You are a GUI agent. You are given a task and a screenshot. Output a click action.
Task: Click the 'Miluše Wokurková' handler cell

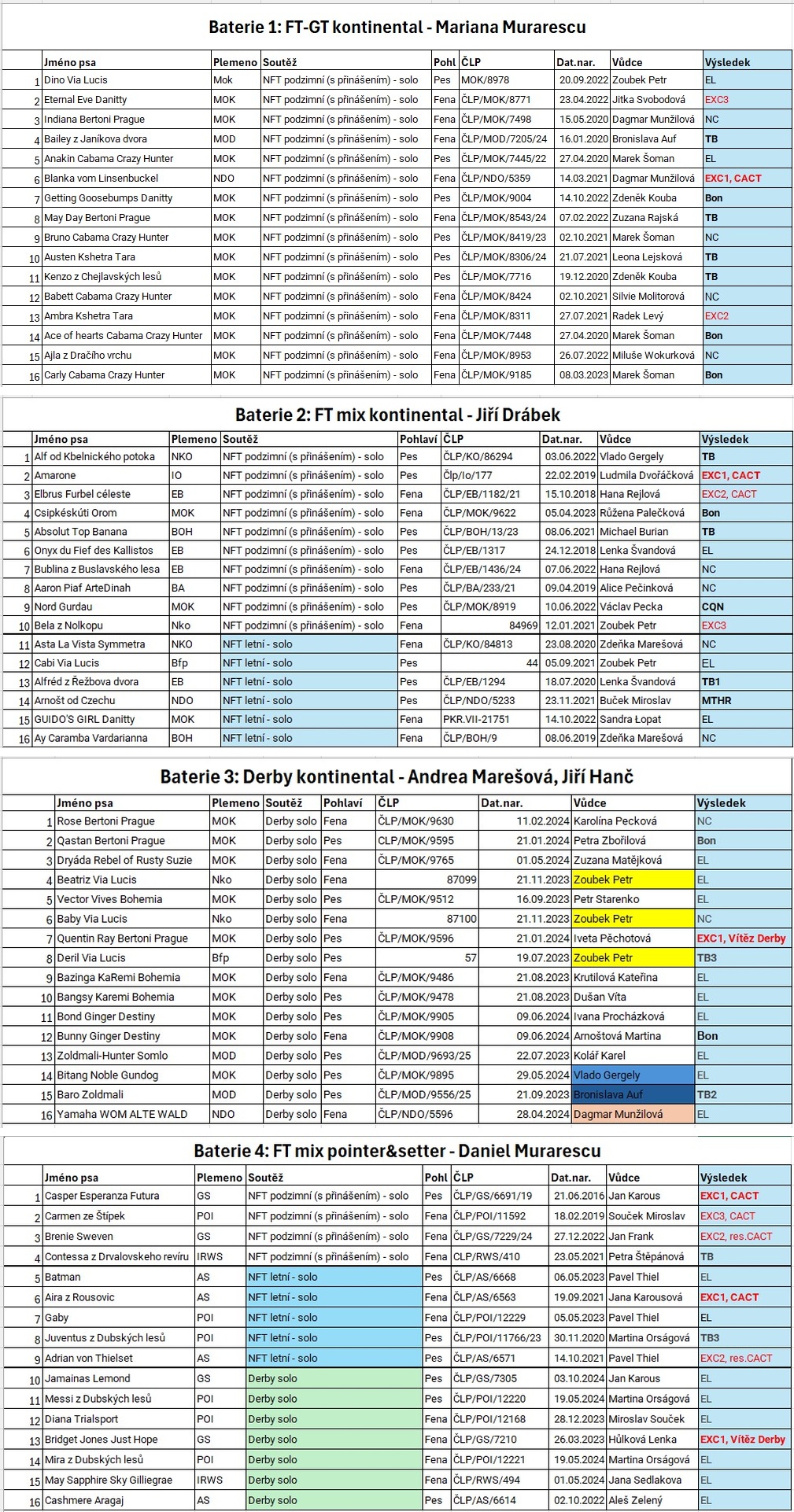(x=656, y=356)
